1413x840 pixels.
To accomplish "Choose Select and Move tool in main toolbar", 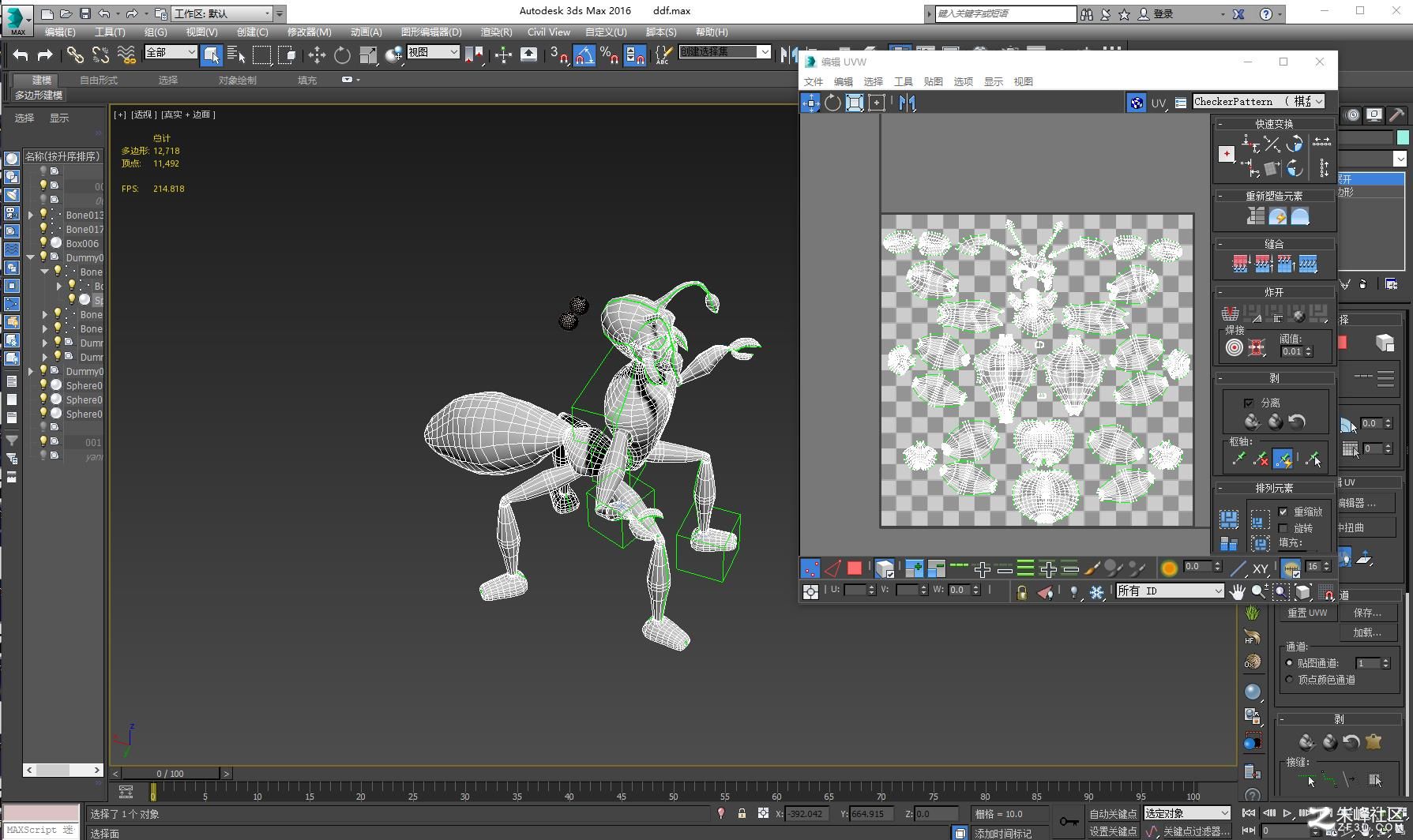I will (317, 54).
